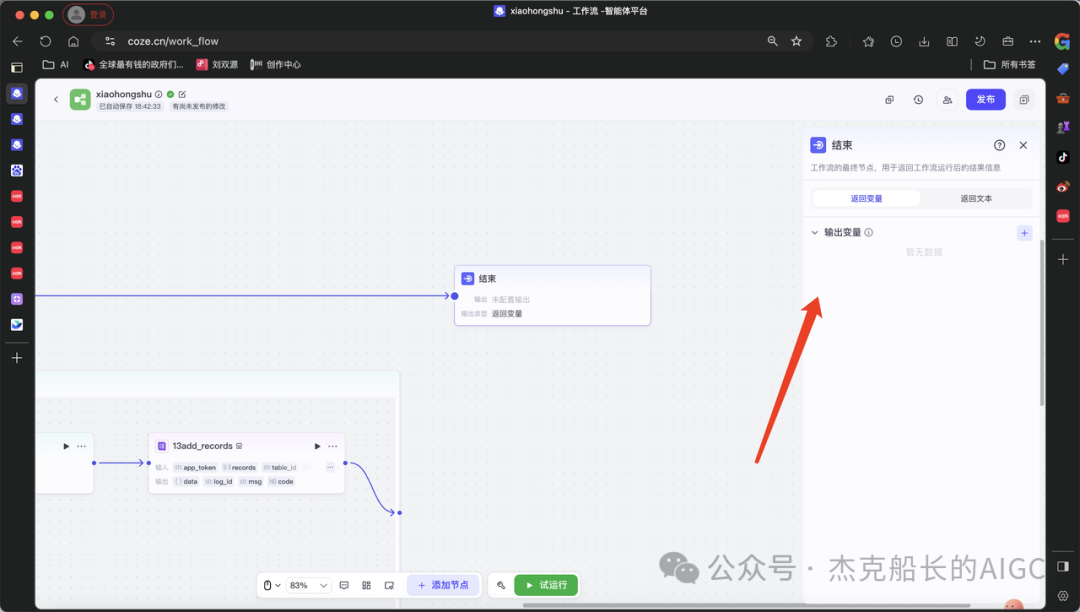Open the history clock icon in the header
This screenshot has width=1080, height=612.
[918, 100]
